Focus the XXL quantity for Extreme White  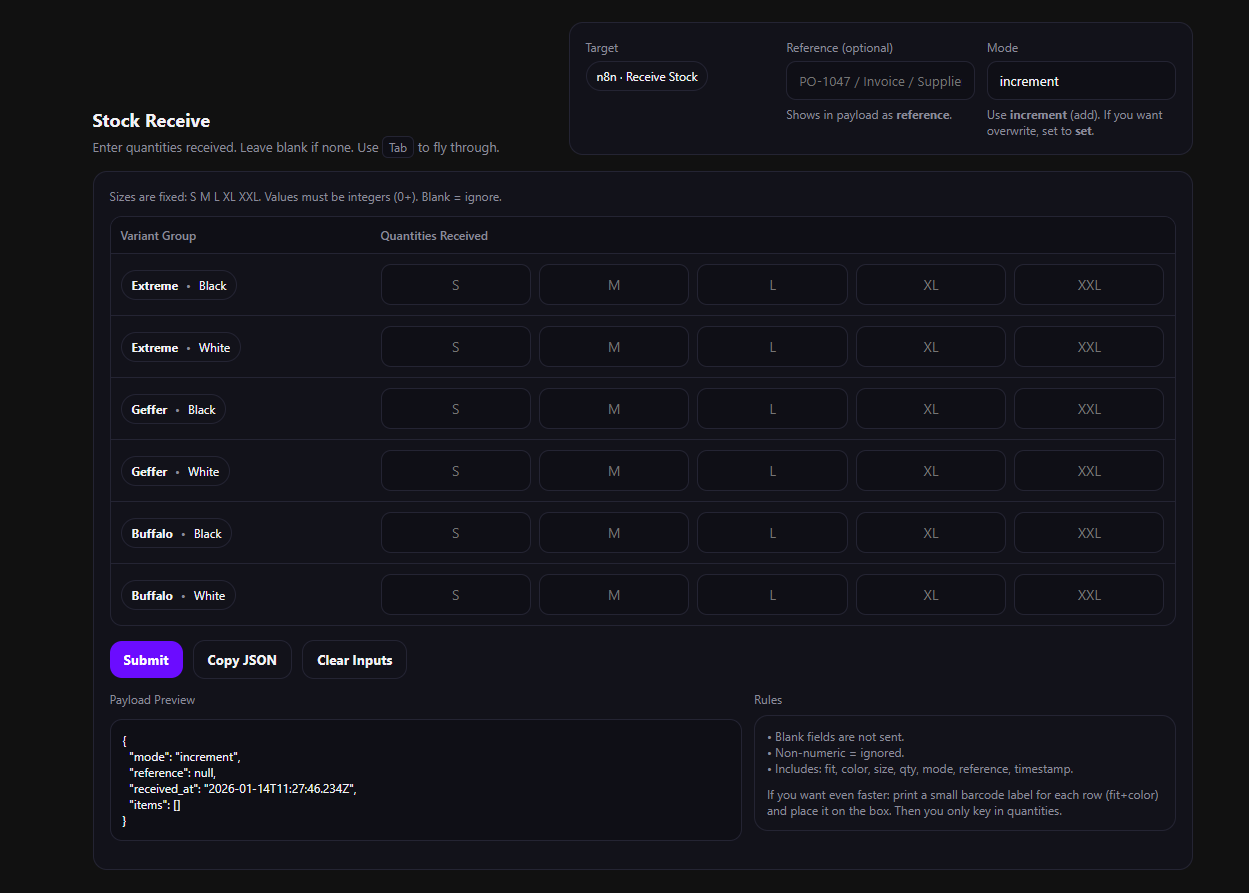pos(1089,347)
